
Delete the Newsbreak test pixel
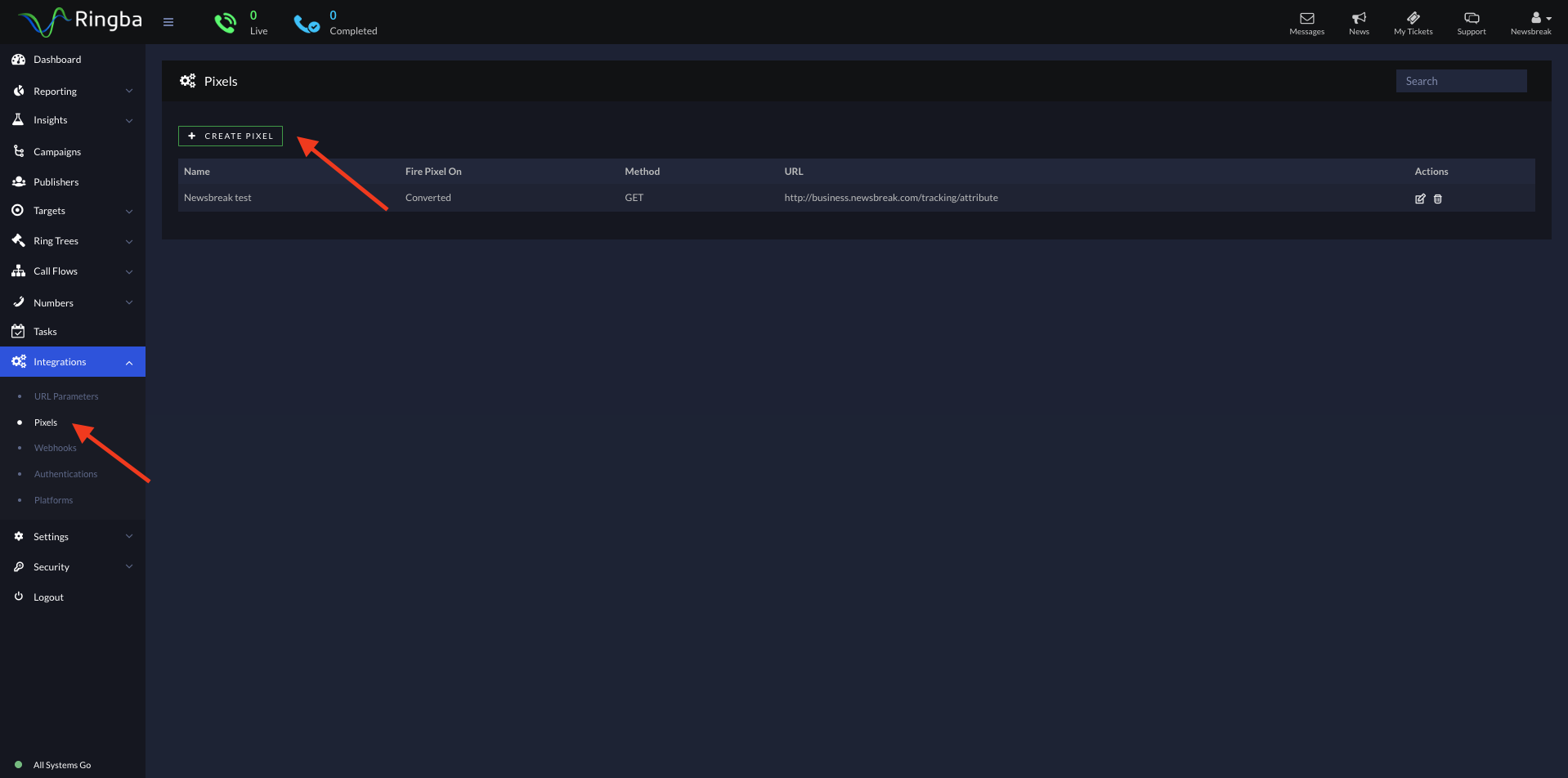(x=1438, y=199)
